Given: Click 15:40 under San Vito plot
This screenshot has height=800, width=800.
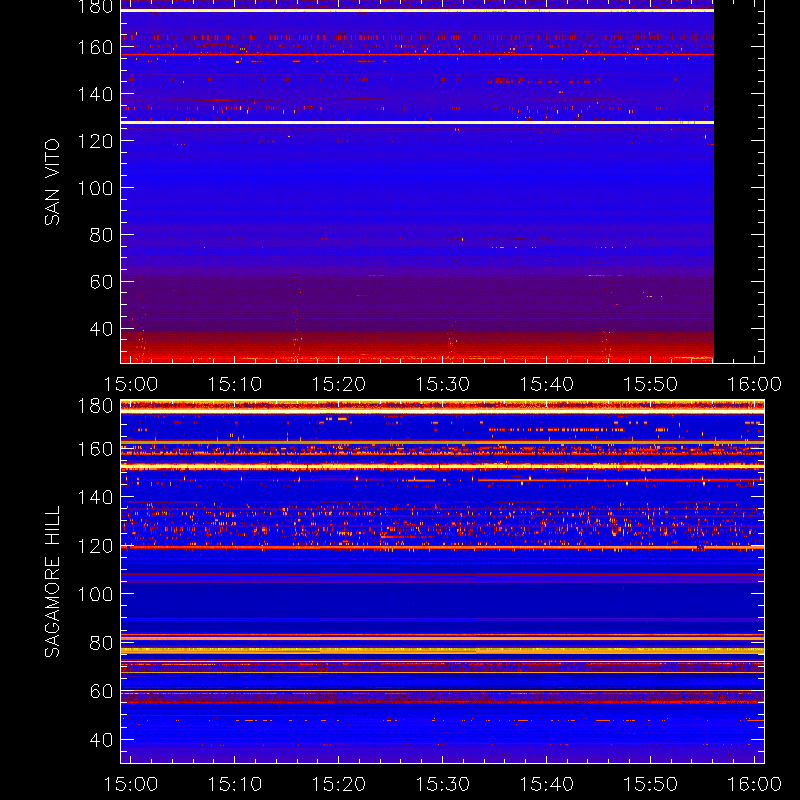Looking at the screenshot, I should click(546, 384).
